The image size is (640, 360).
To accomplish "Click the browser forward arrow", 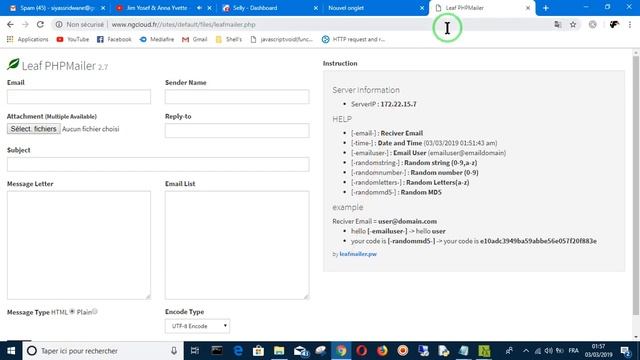I will pyautogui.click(x=25, y=24).
